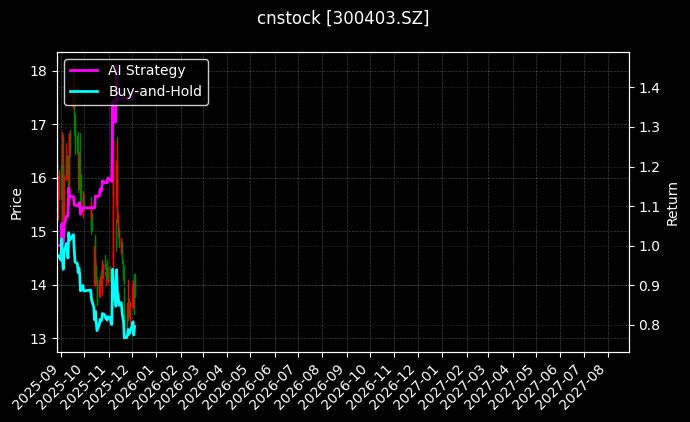690x422 pixels.
Task: Click the 1.4 tick on Return axis
Action: click(649, 88)
